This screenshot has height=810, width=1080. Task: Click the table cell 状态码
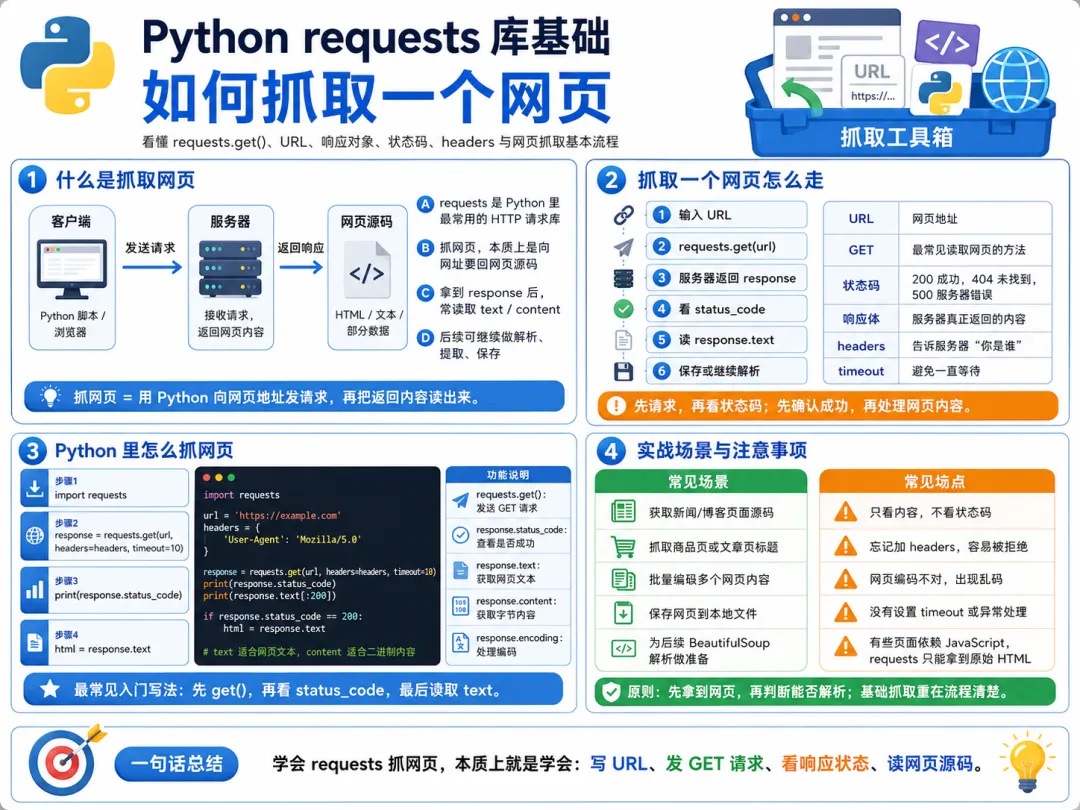click(861, 285)
